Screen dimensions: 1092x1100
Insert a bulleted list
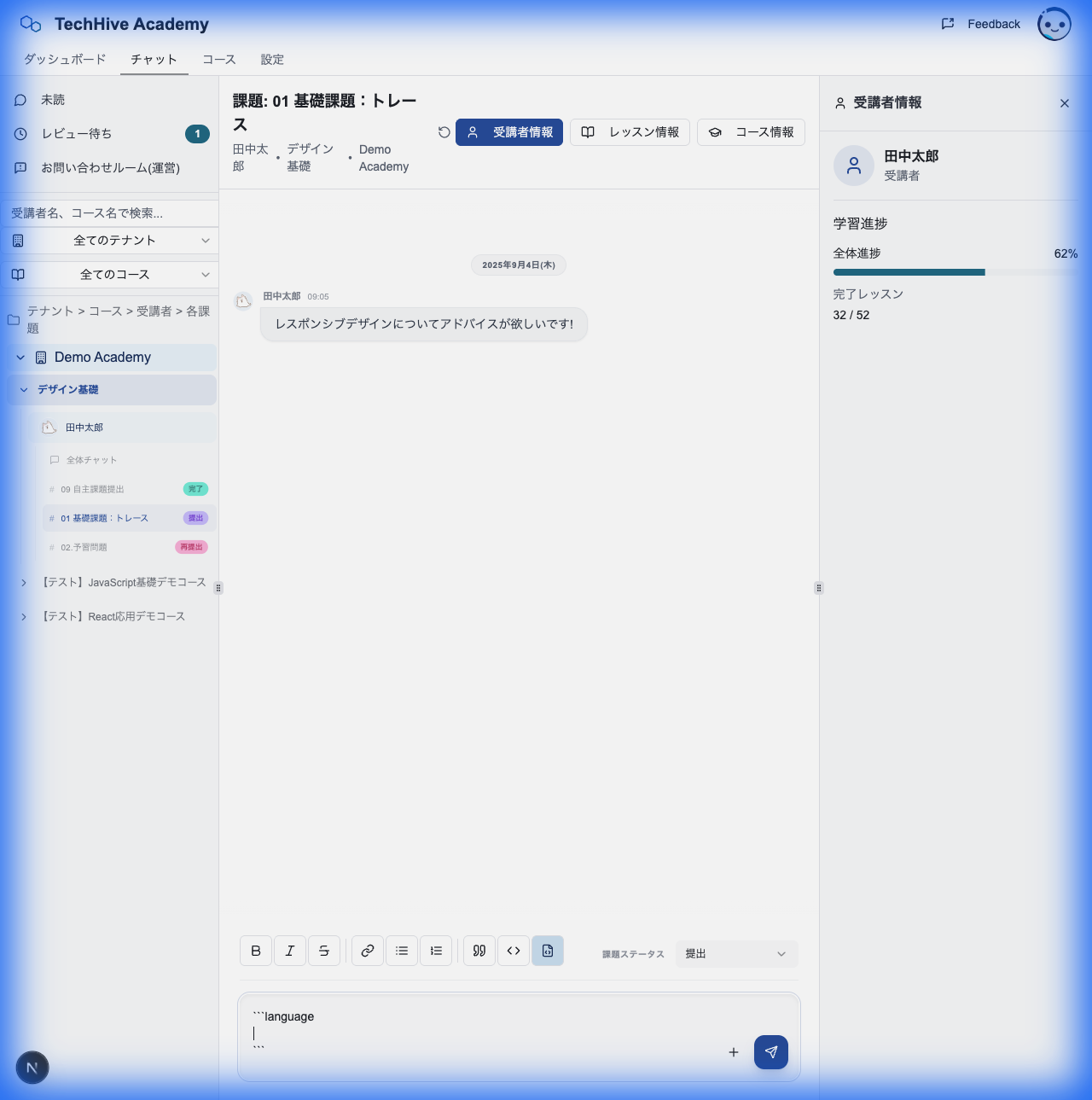coord(402,951)
